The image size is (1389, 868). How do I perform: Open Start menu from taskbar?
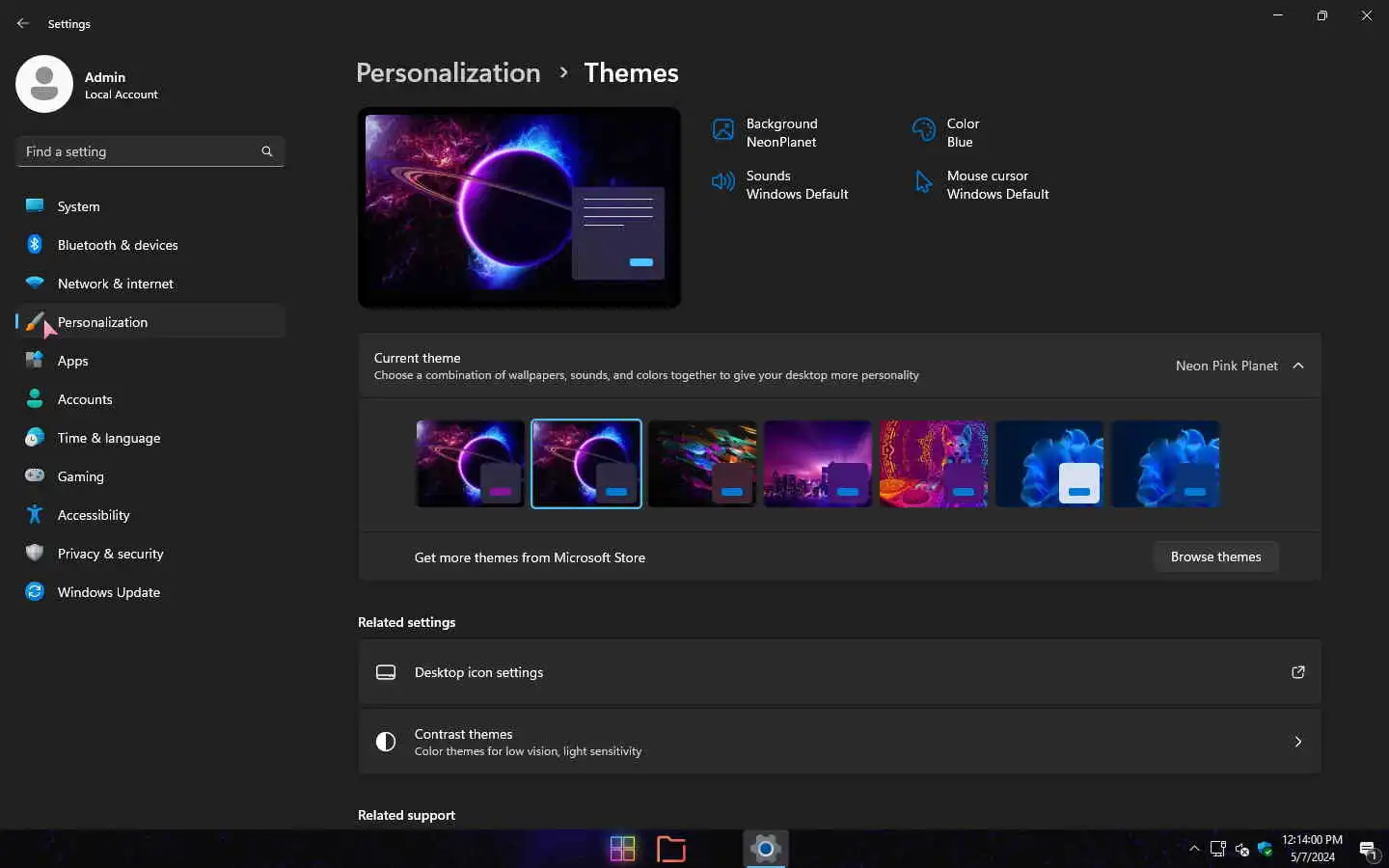point(623,849)
